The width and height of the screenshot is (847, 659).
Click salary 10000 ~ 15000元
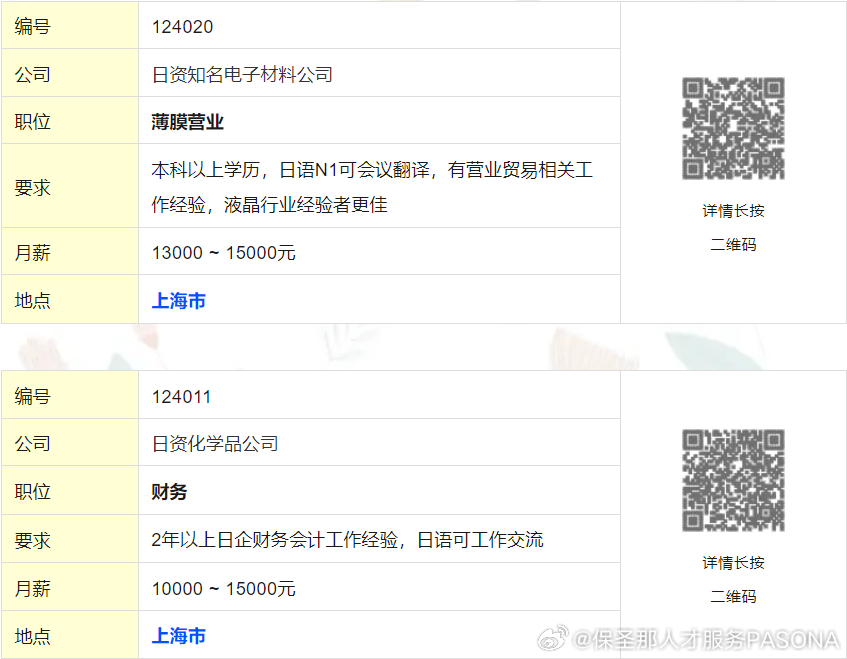click(x=224, y=588)
